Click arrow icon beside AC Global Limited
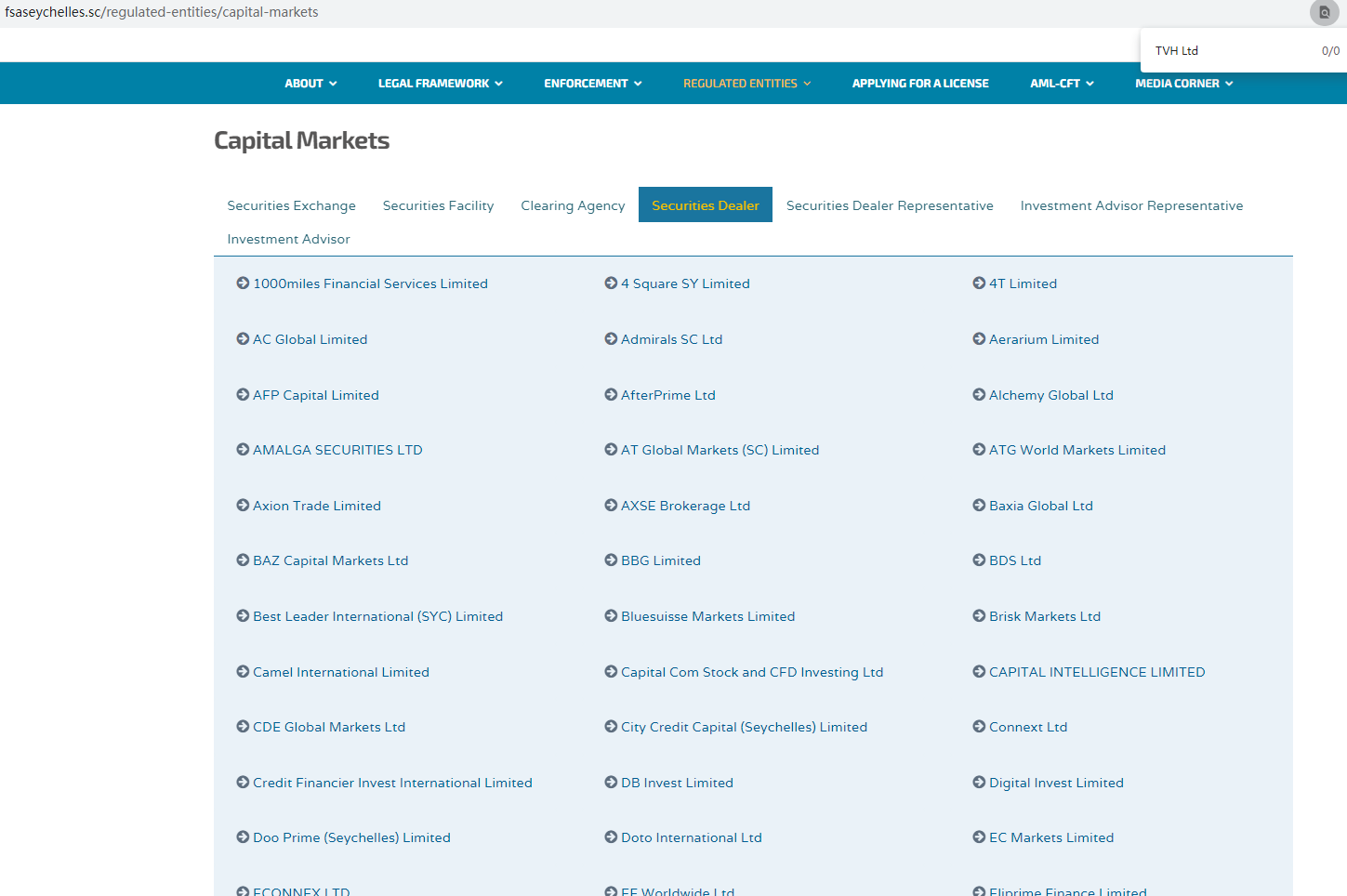1347x896 pixels. tap(243, 339)
